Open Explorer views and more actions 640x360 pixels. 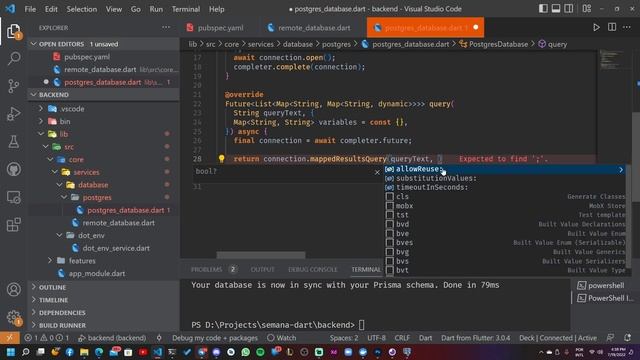point(166,27)
